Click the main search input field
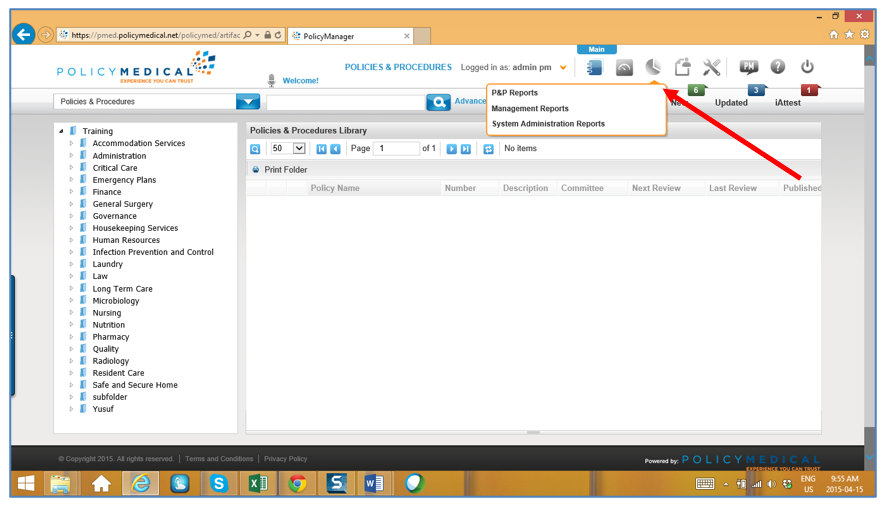 point(346,103)
